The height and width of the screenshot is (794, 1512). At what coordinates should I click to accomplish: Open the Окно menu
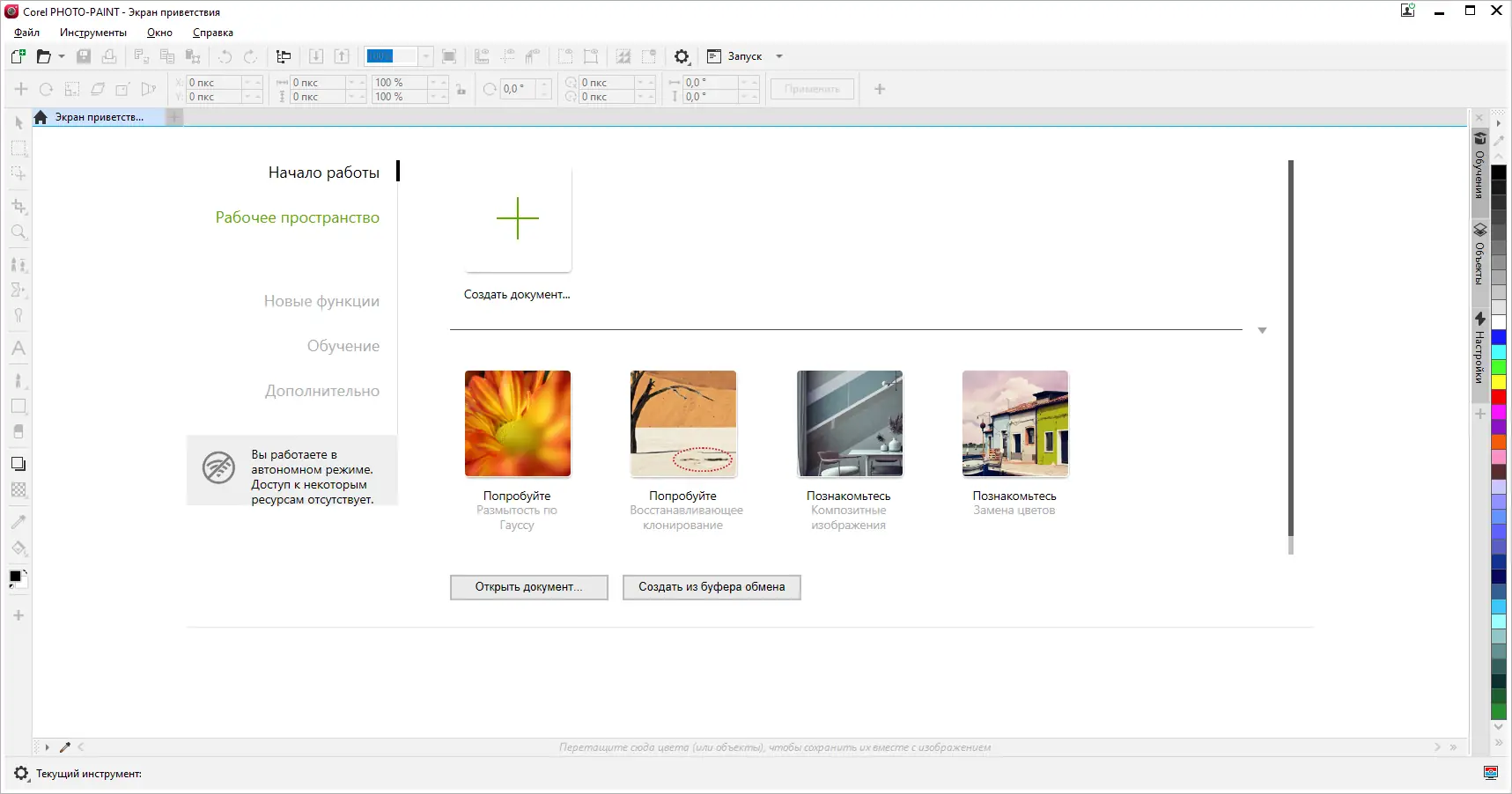(x=159, y=33)
